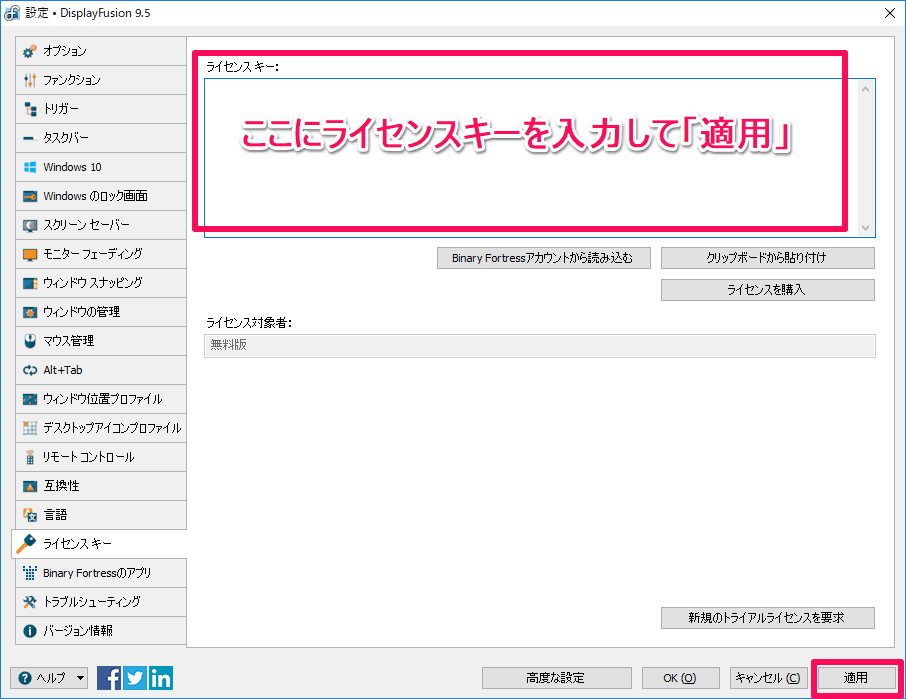906x699 pixels.
Task: Click the ウィンドウの管理 gear icon
Action: coord(30,313)
